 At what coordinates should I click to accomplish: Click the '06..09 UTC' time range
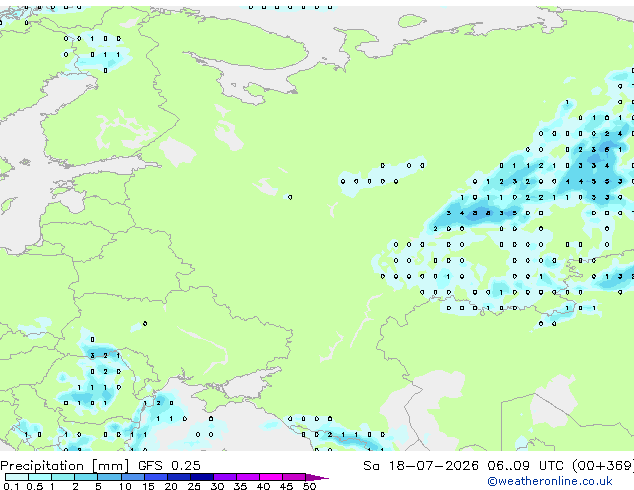coord(525,465)
